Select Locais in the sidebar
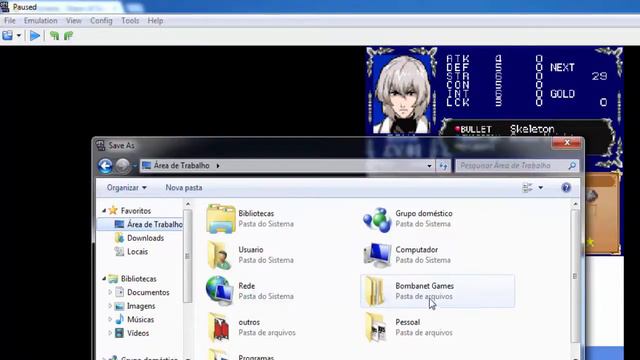Screen dimensions: 640x360 (x=137, y=251)
